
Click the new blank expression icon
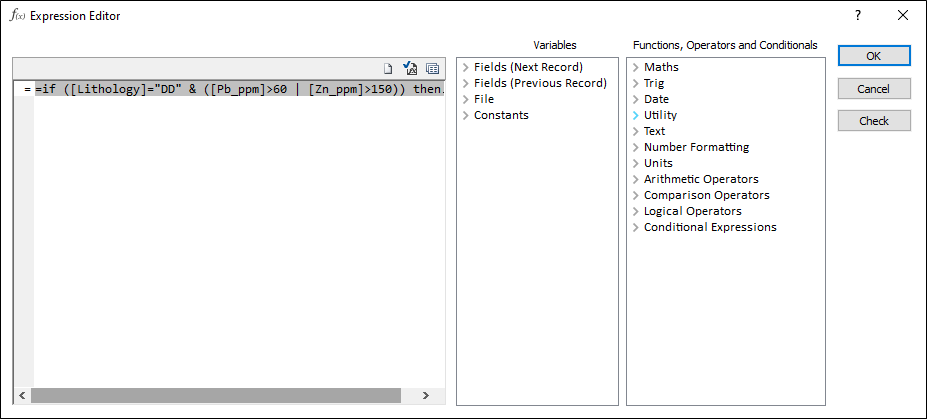click(x=389, y=69)
